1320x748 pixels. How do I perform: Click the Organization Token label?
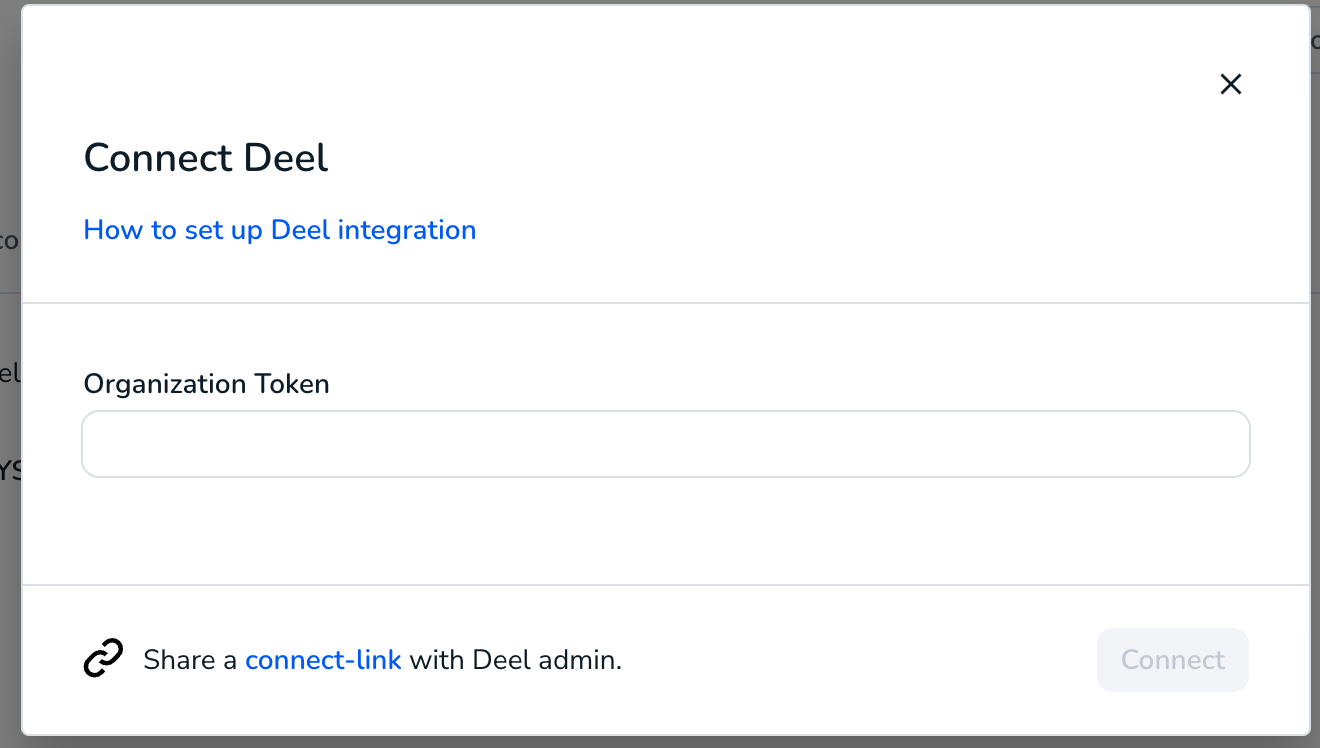pyautogui.click(x=207, y=384)
